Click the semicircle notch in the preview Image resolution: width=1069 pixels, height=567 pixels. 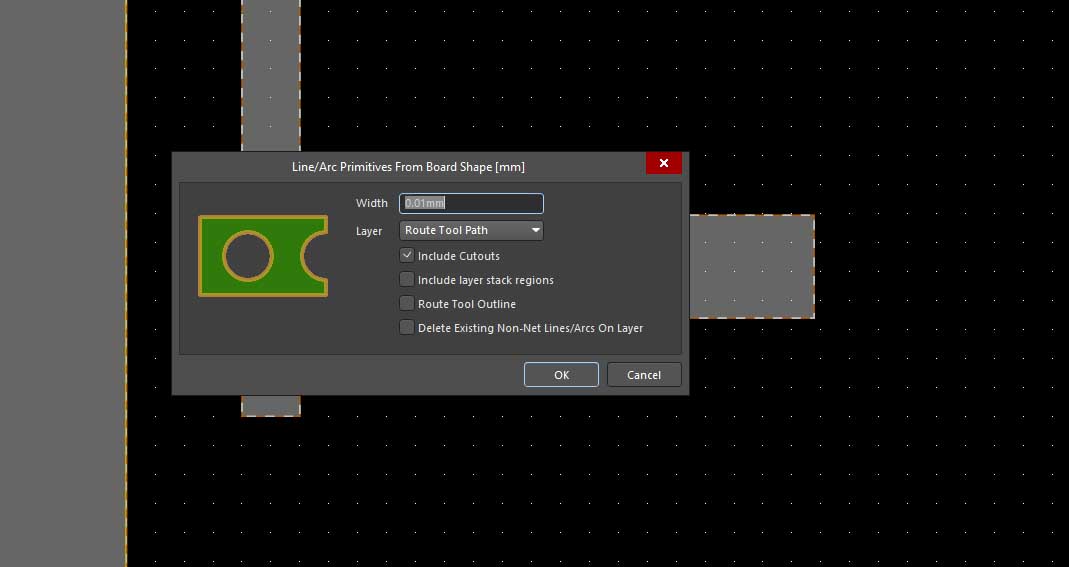[x=318, y=256]
